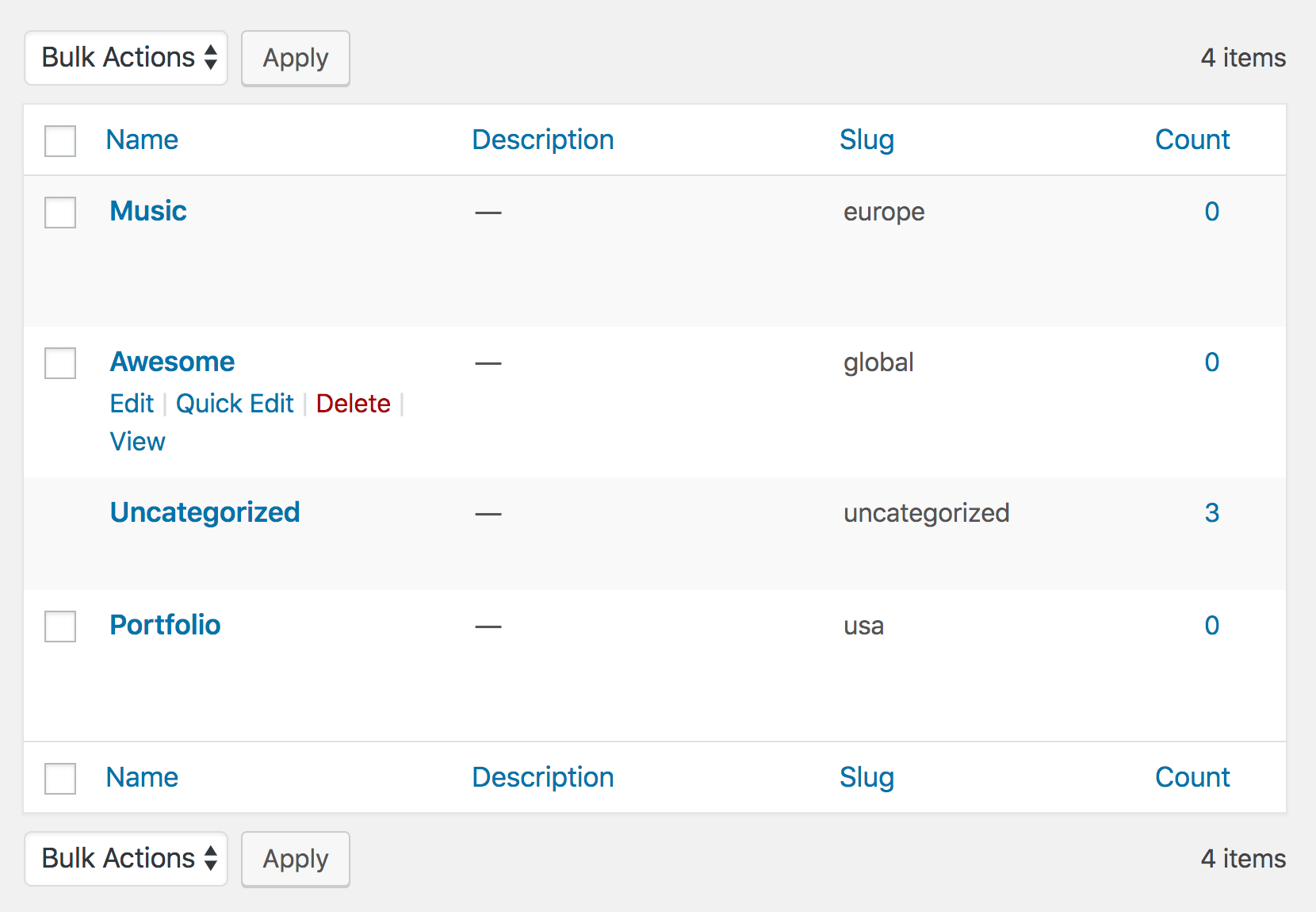Screen dimensions: 1316x912
Task: Check the select-all checkbox in the table header
Action: point(59,140)
